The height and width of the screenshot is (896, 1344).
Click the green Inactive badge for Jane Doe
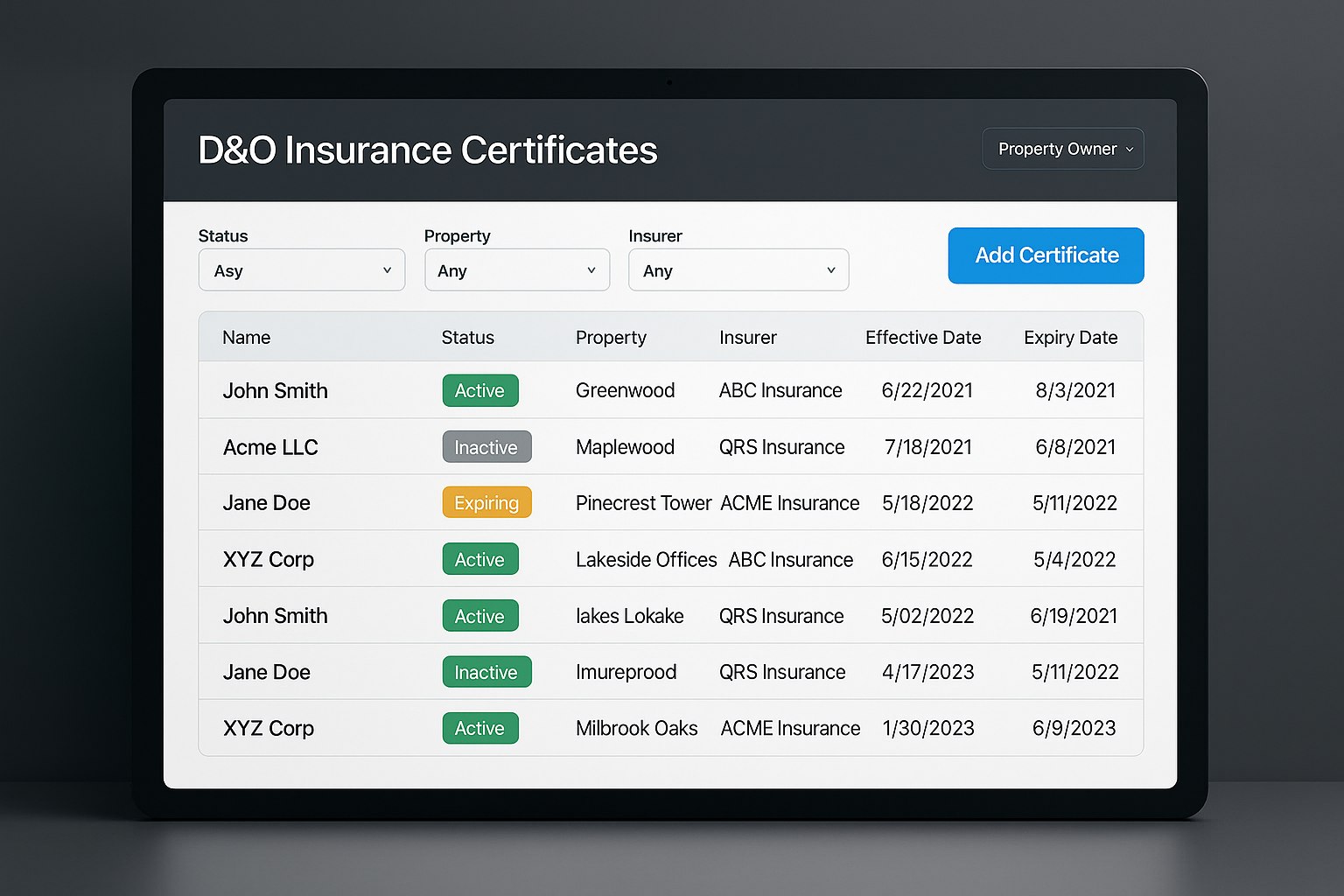point(486,672)
